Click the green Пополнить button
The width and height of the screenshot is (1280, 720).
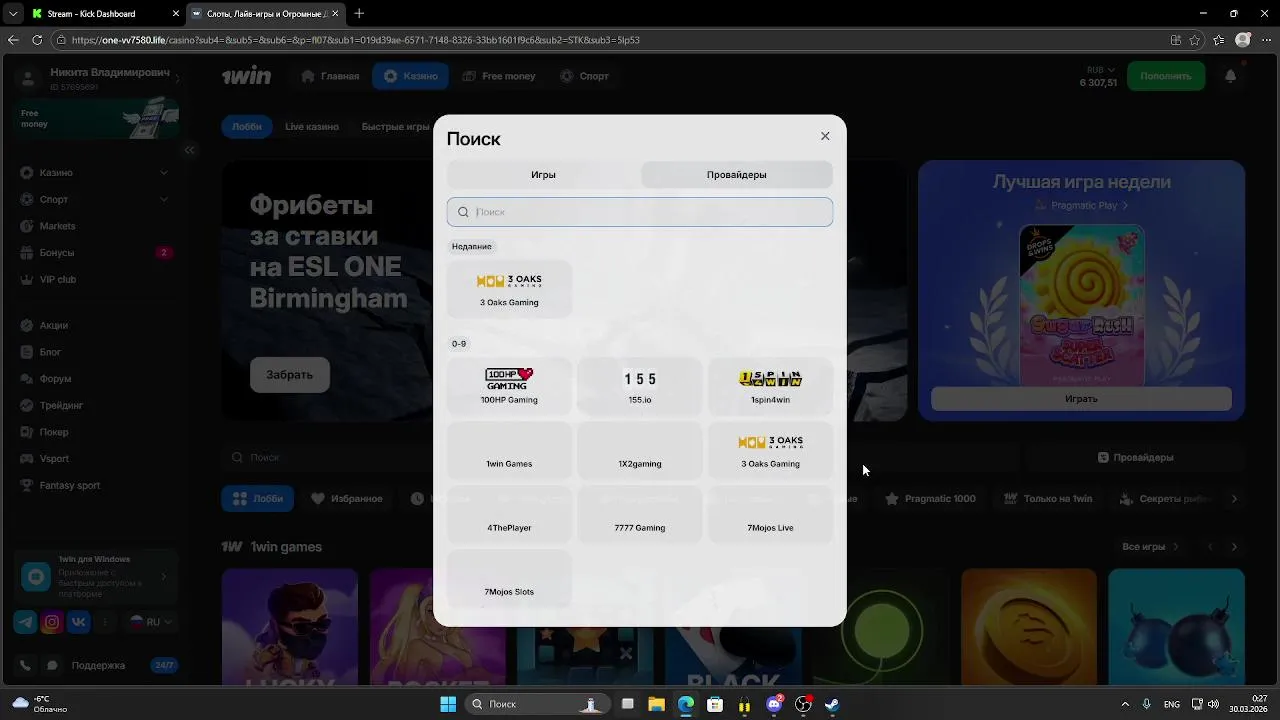pos(1165,76)
